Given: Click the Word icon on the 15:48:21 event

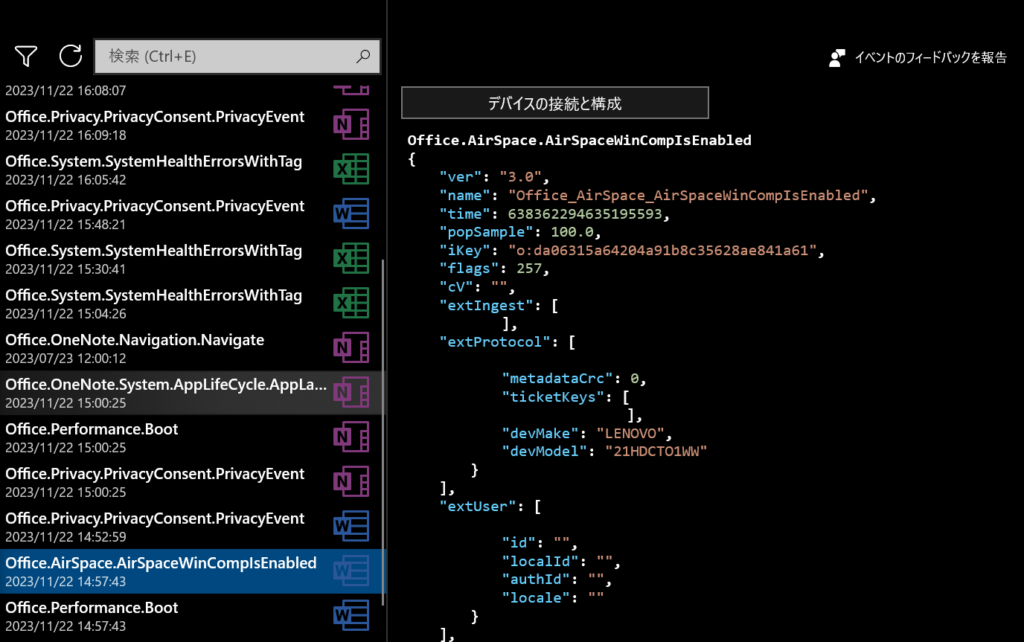Looking at the screenshot, I should tap(351, 214).
